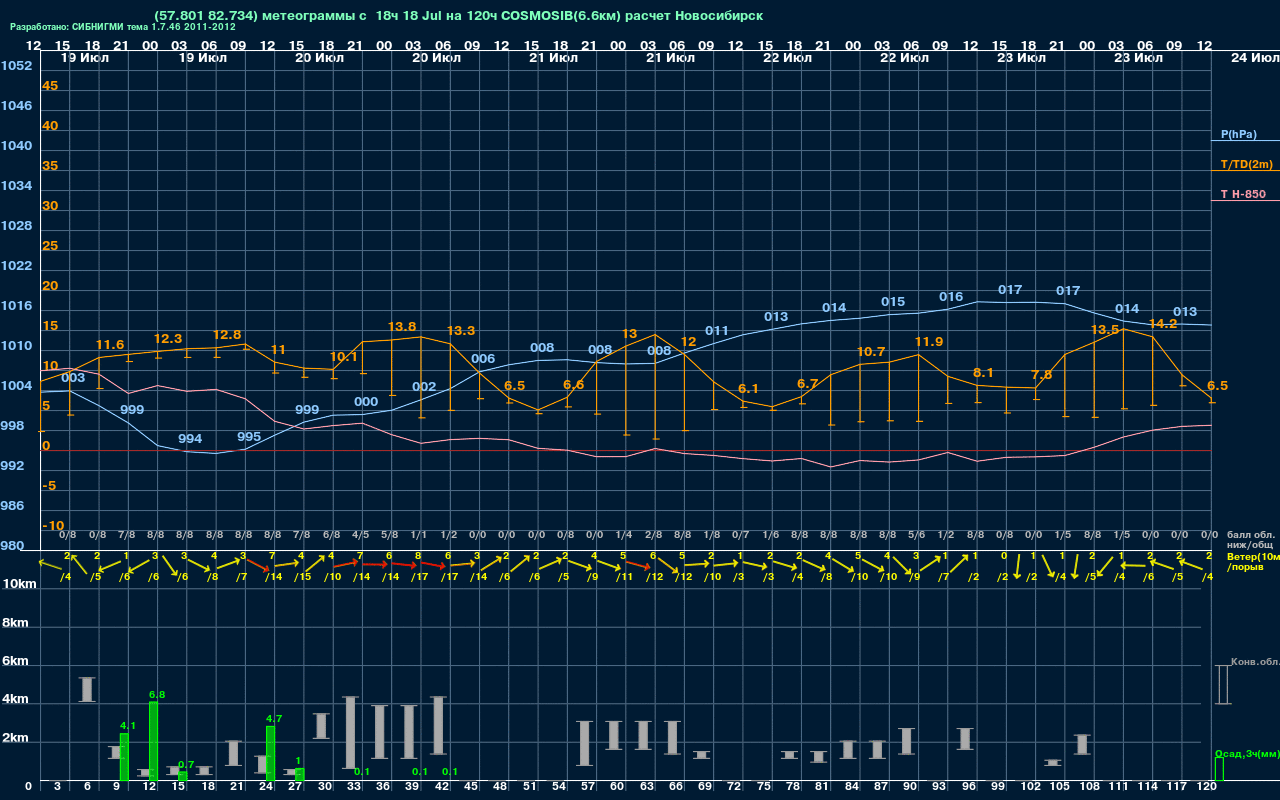Click the 0.7 precipitation amount label
The height and width of the screenshot is (800, 1280).
click(186, 765)
